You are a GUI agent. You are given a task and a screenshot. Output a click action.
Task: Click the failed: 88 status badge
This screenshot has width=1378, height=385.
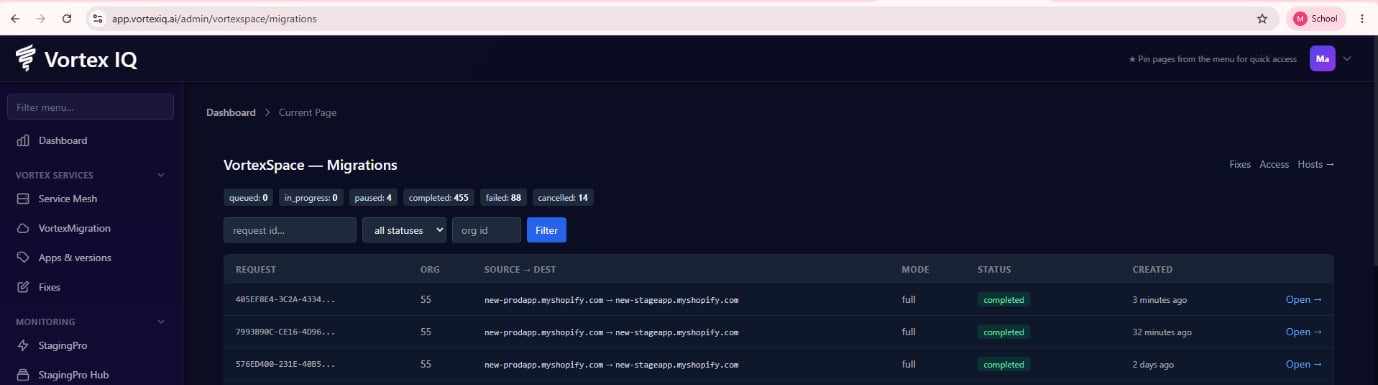[504, 198]
